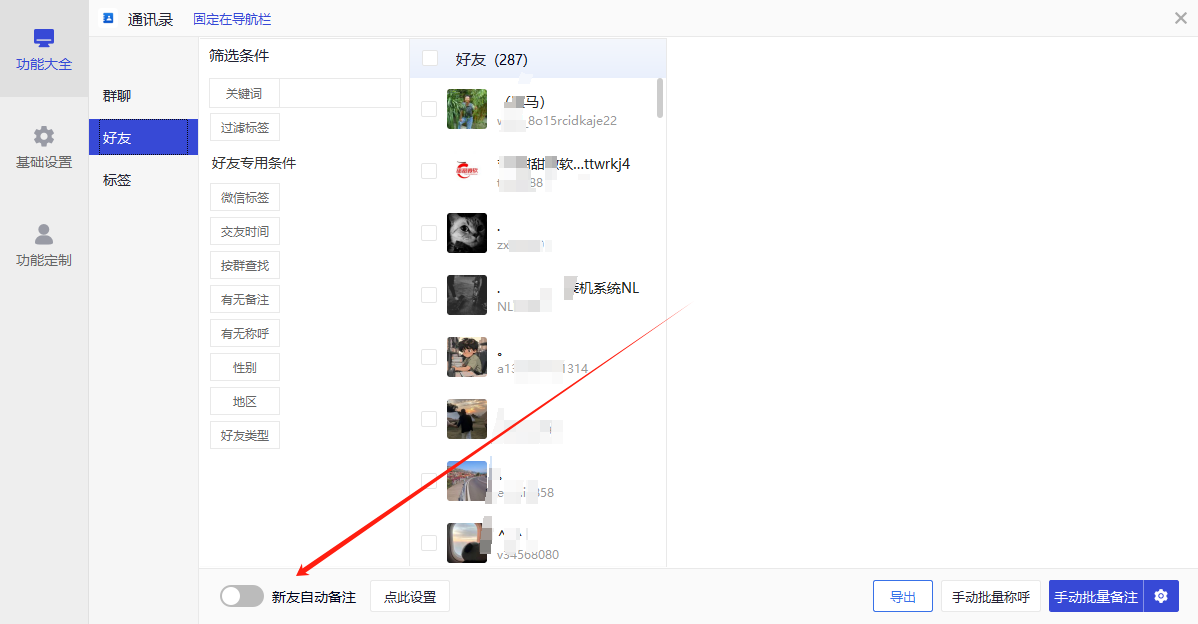The image size is (1198, 624).
Task: Check the box beside black cat contact
Action: tap(429, 233)
